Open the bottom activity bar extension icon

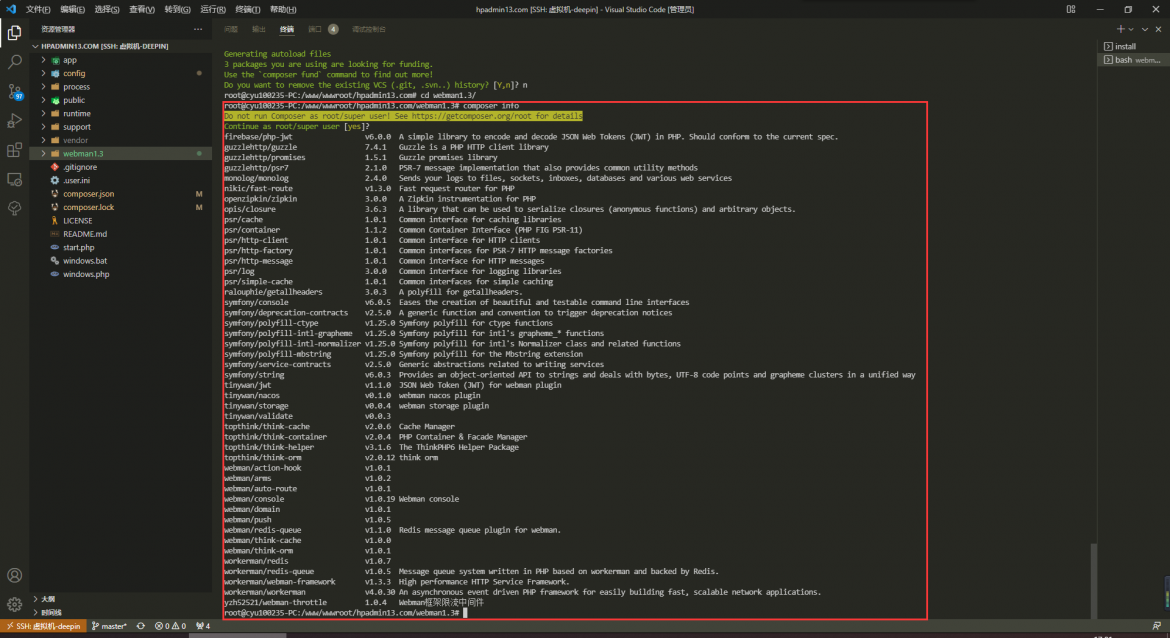(x=14, y=209)
